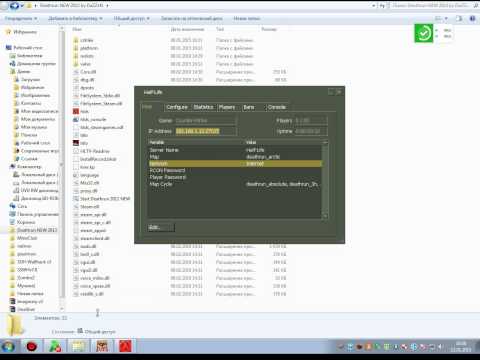Viewport: 480px width, 360px height.
Task: Click the red round taskbar icon
Action: pyautogui.click(x=32, y=347)
